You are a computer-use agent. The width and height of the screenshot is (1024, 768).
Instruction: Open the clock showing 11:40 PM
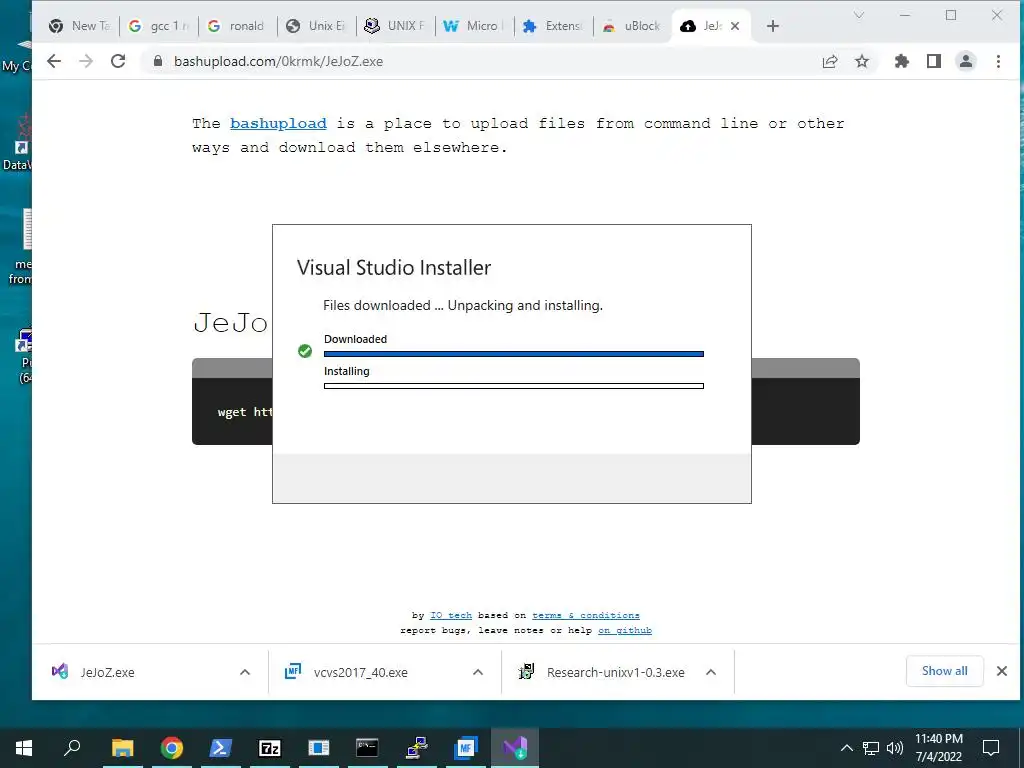coord(939,748)
